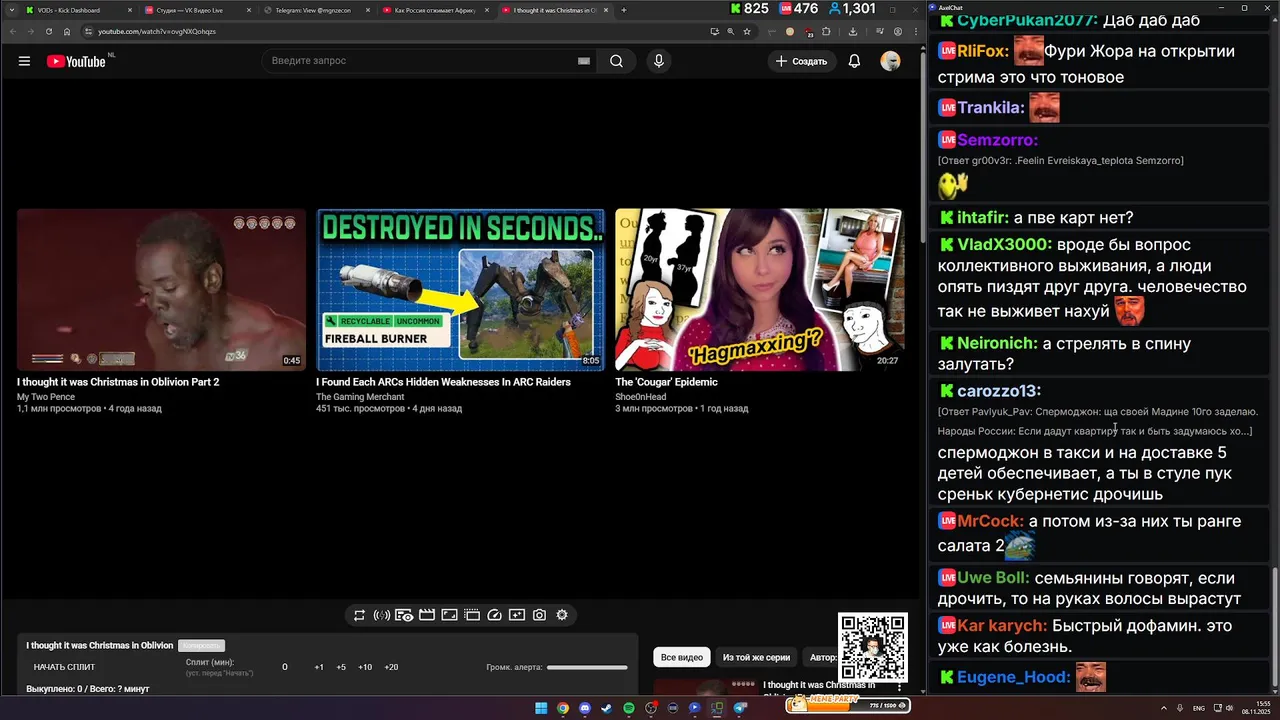Open YouTube notifications bell

[x=854, y=61]
